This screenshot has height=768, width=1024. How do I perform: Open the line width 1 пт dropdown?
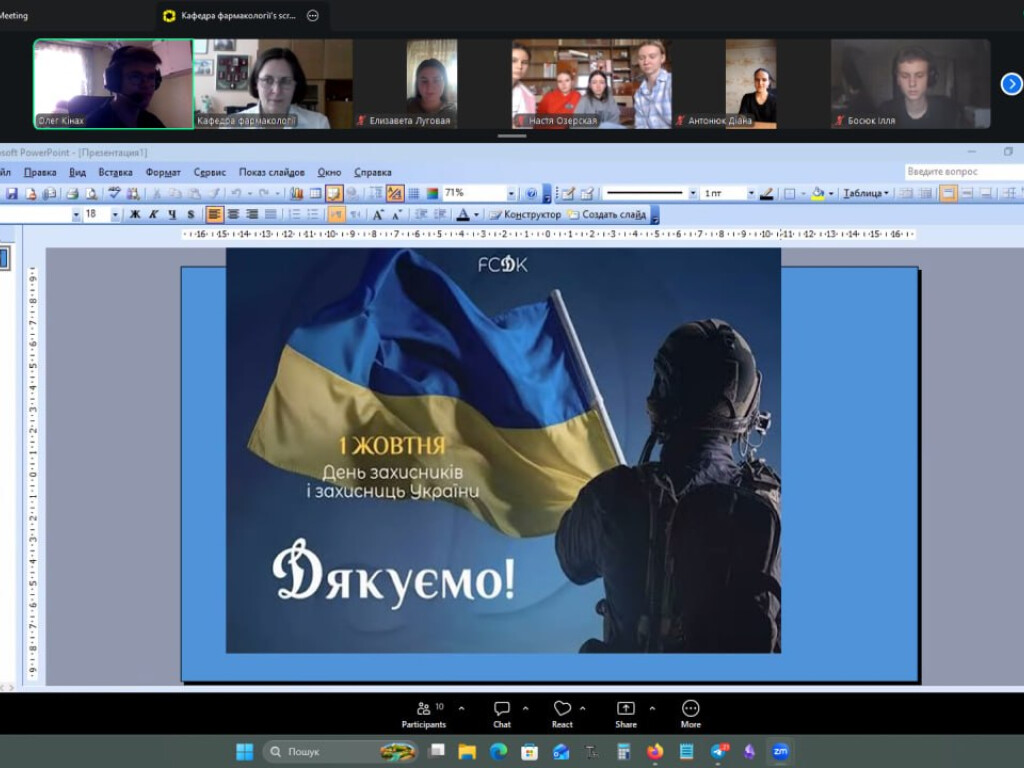point(750,193)
